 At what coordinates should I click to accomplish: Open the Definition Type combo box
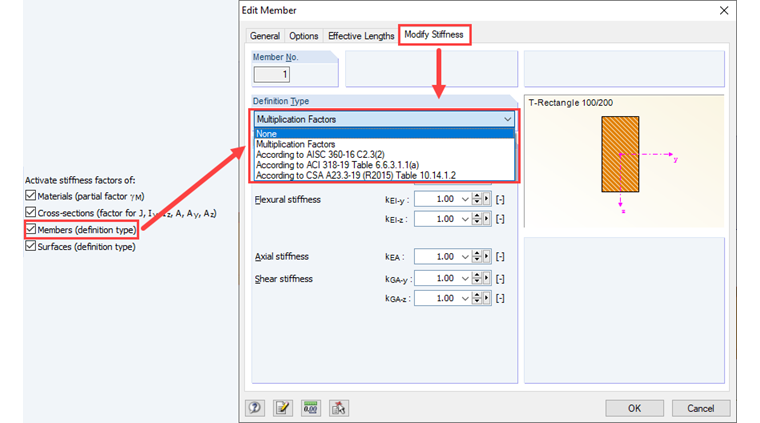pyautogui.click(x=384, y=119)
